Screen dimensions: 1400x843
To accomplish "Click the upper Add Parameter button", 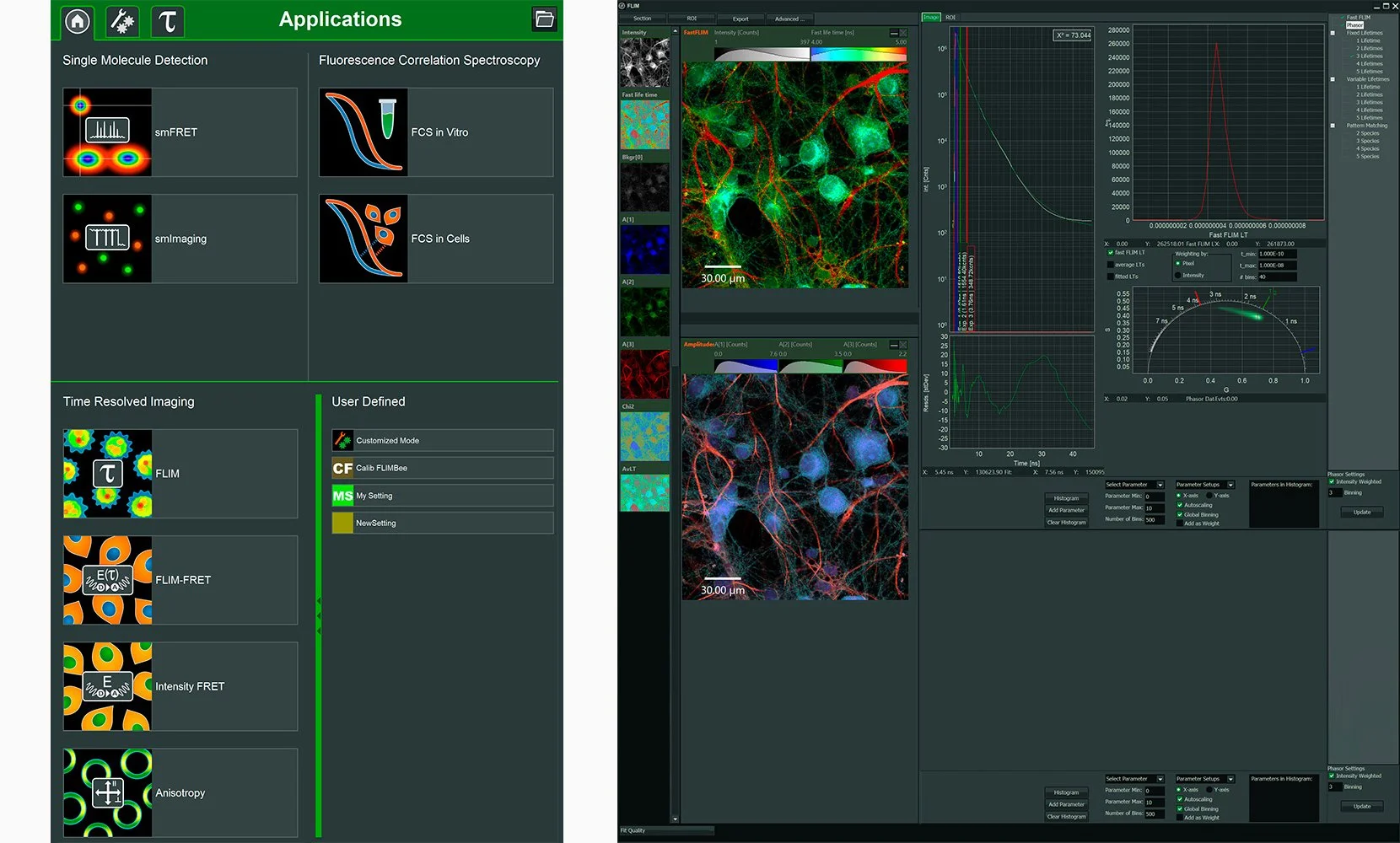I will click(1066, 510).
